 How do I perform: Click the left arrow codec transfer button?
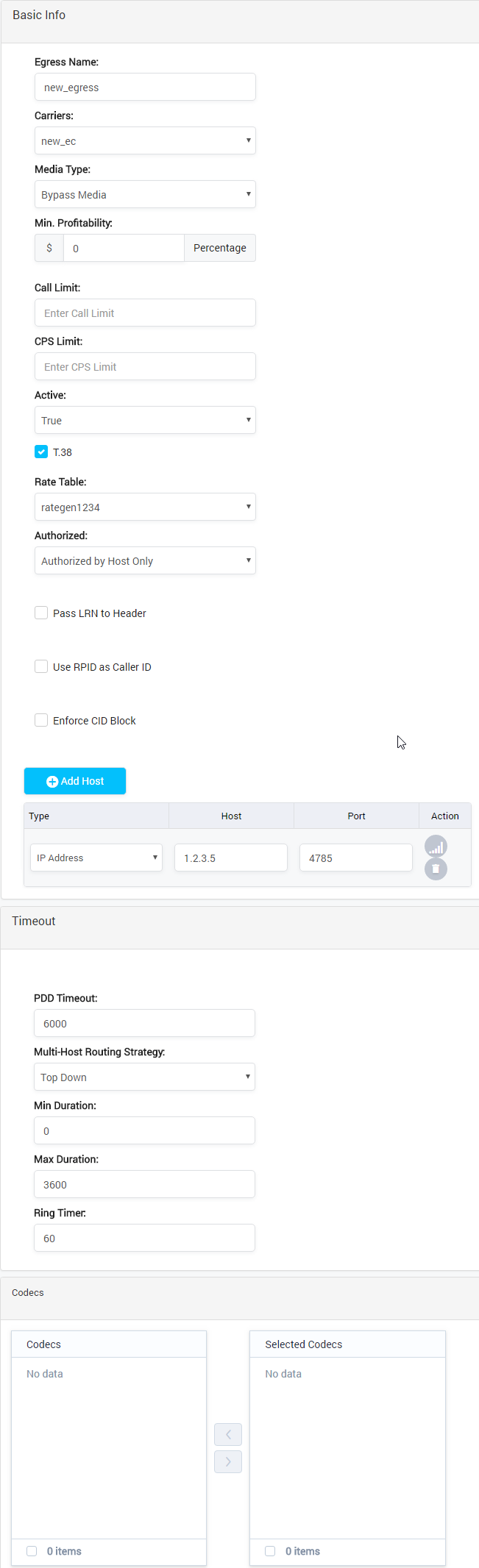click(x=228, y=1434)
